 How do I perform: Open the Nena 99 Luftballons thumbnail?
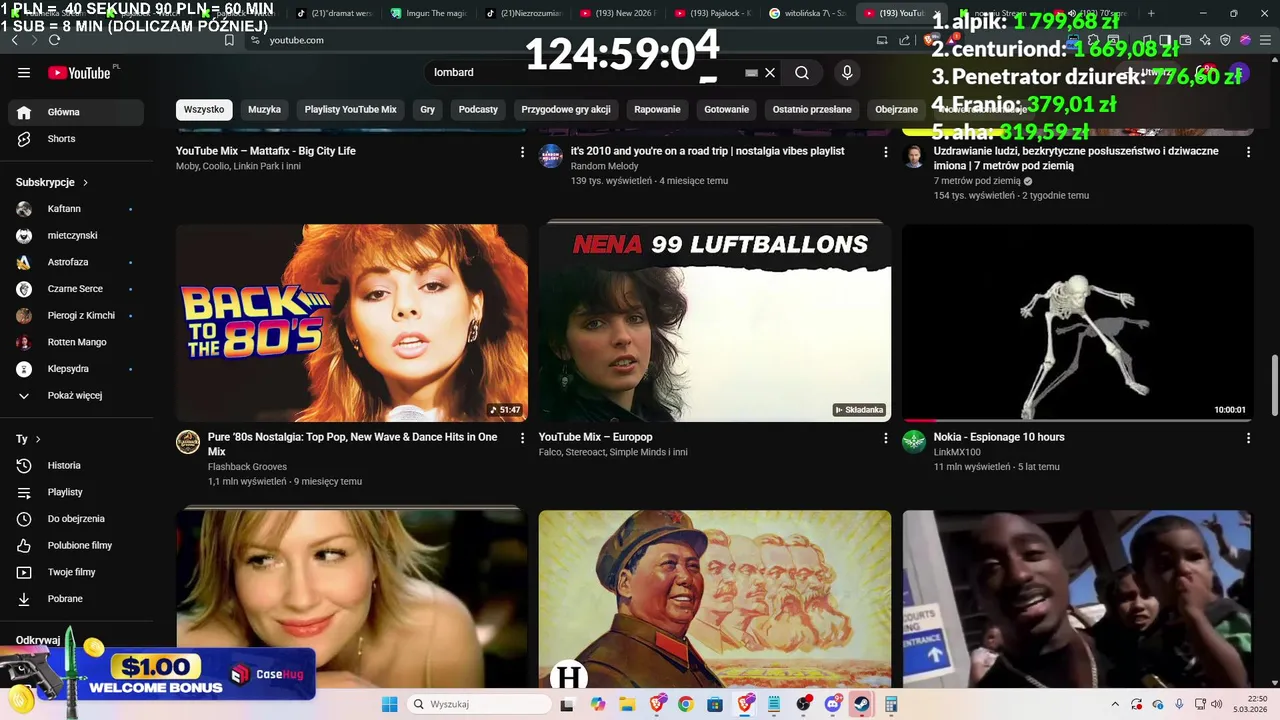coord(715,323)
